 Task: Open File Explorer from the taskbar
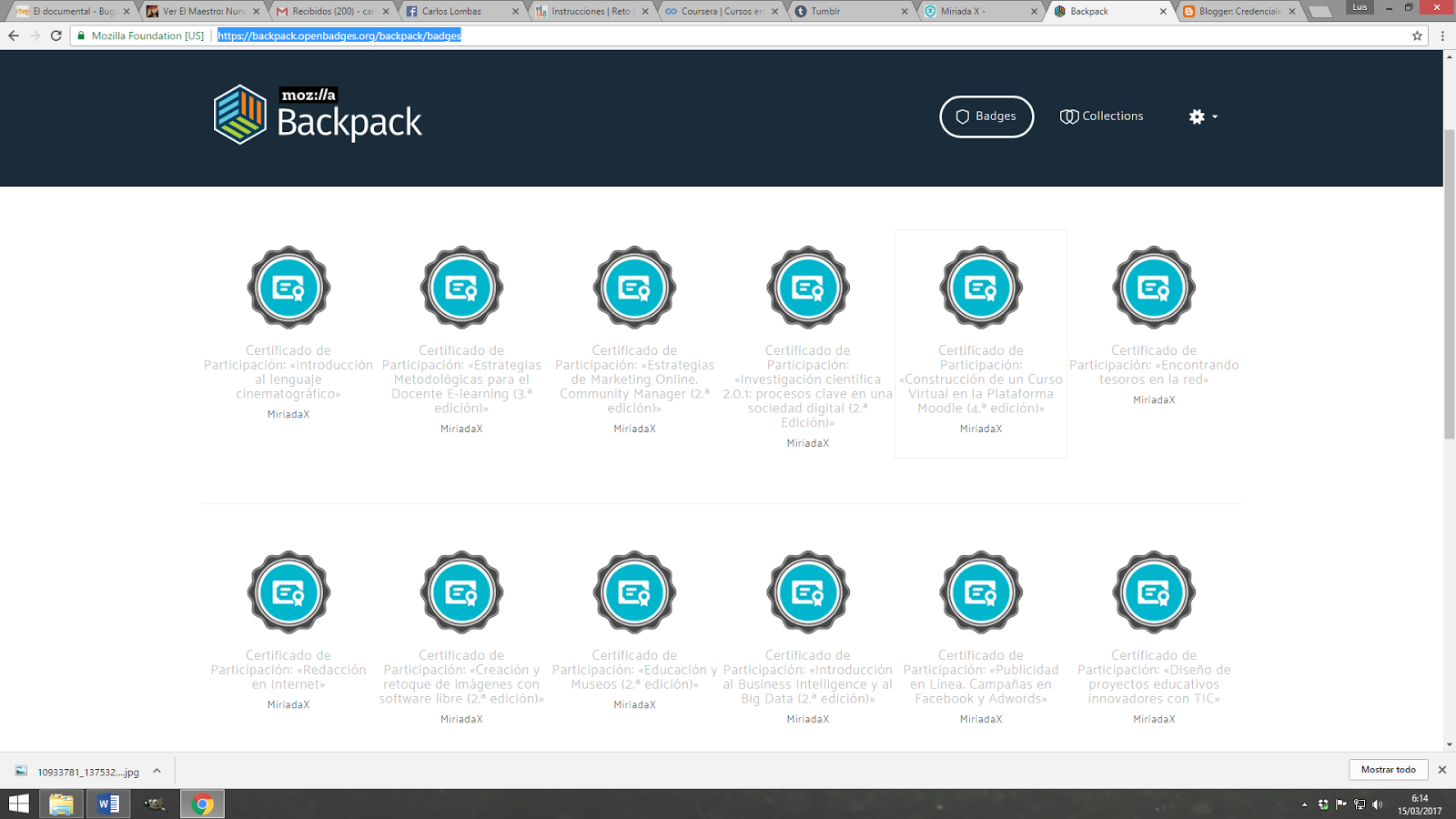(x=61, y=804)
